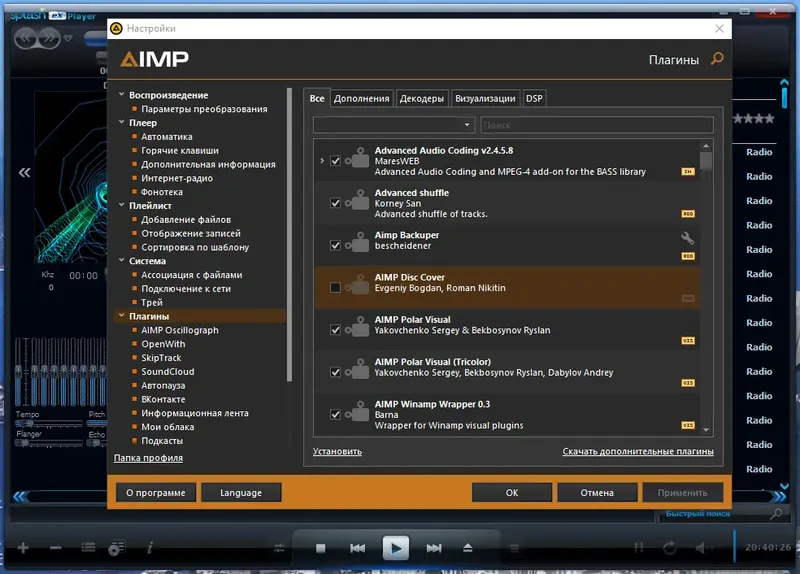Click the AIMP logo icon in title bar
The image size is (800, 574).
tap(116, 29)
